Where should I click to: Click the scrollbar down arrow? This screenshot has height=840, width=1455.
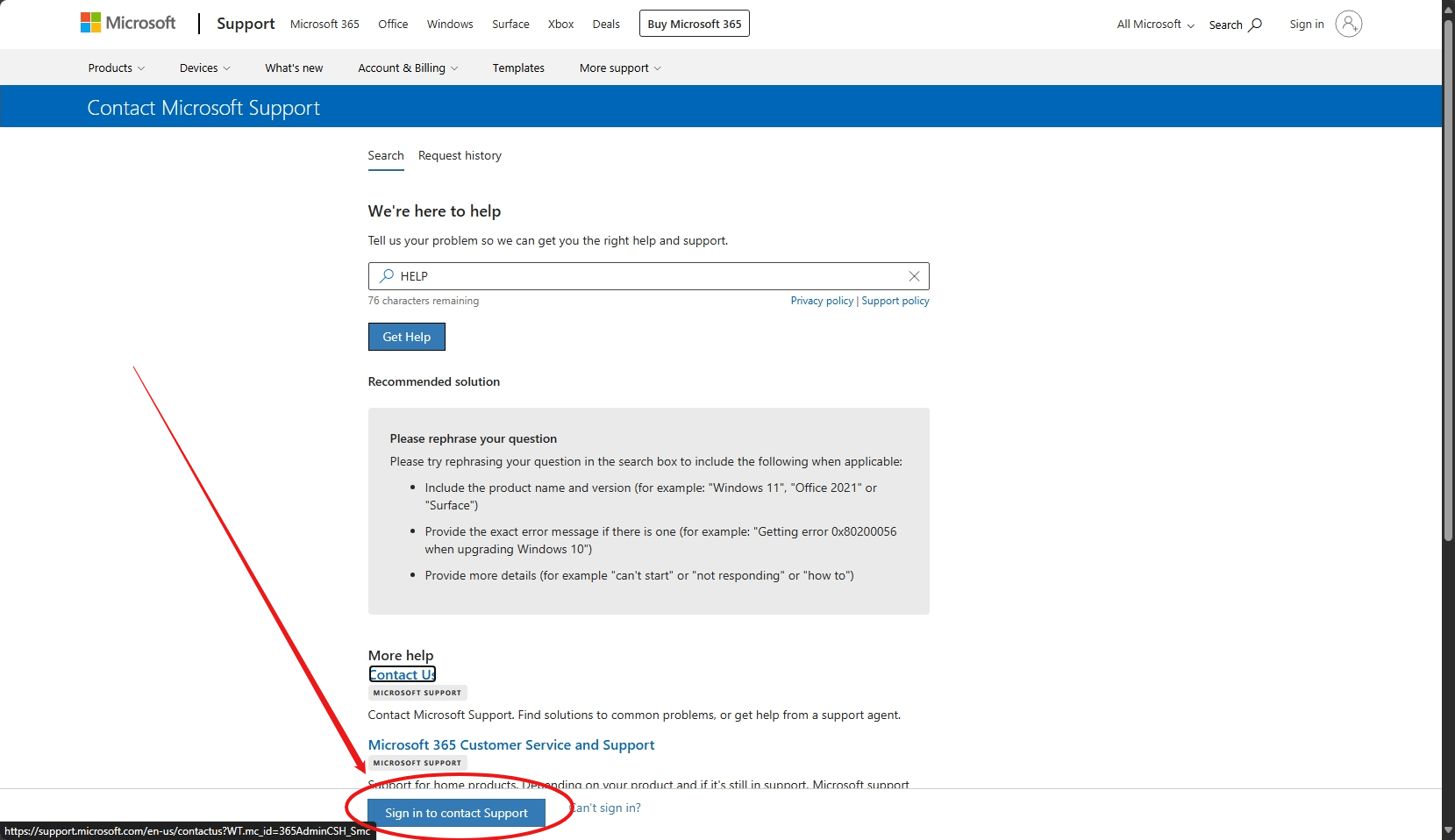(1449, 832)
